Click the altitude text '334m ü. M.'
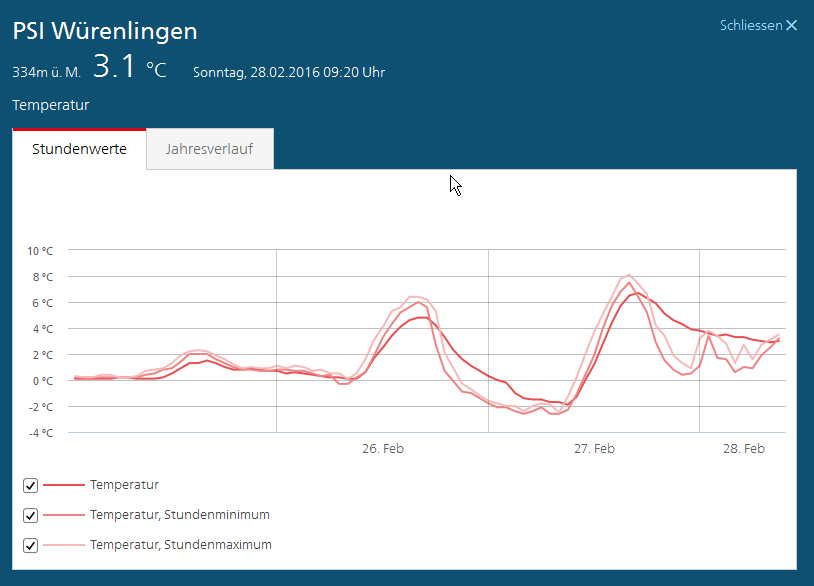814x586 pixels. point(47,72)
